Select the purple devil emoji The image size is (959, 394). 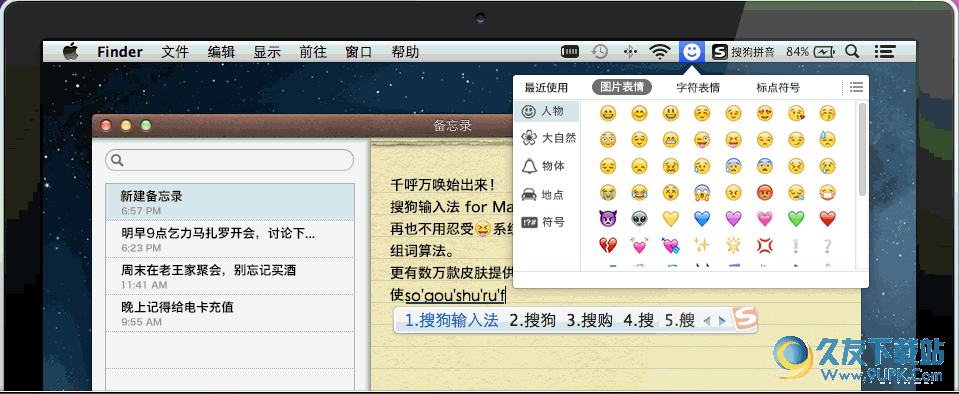[608, 218]
